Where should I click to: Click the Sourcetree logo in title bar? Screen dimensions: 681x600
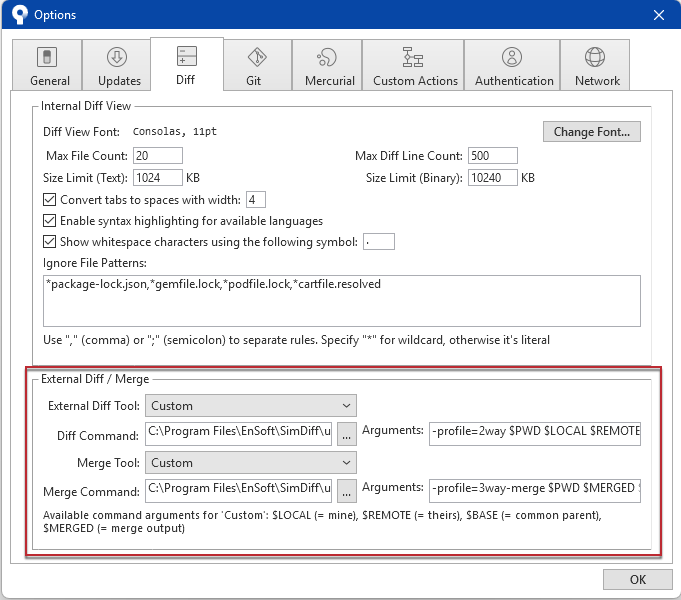coord(20,14)
